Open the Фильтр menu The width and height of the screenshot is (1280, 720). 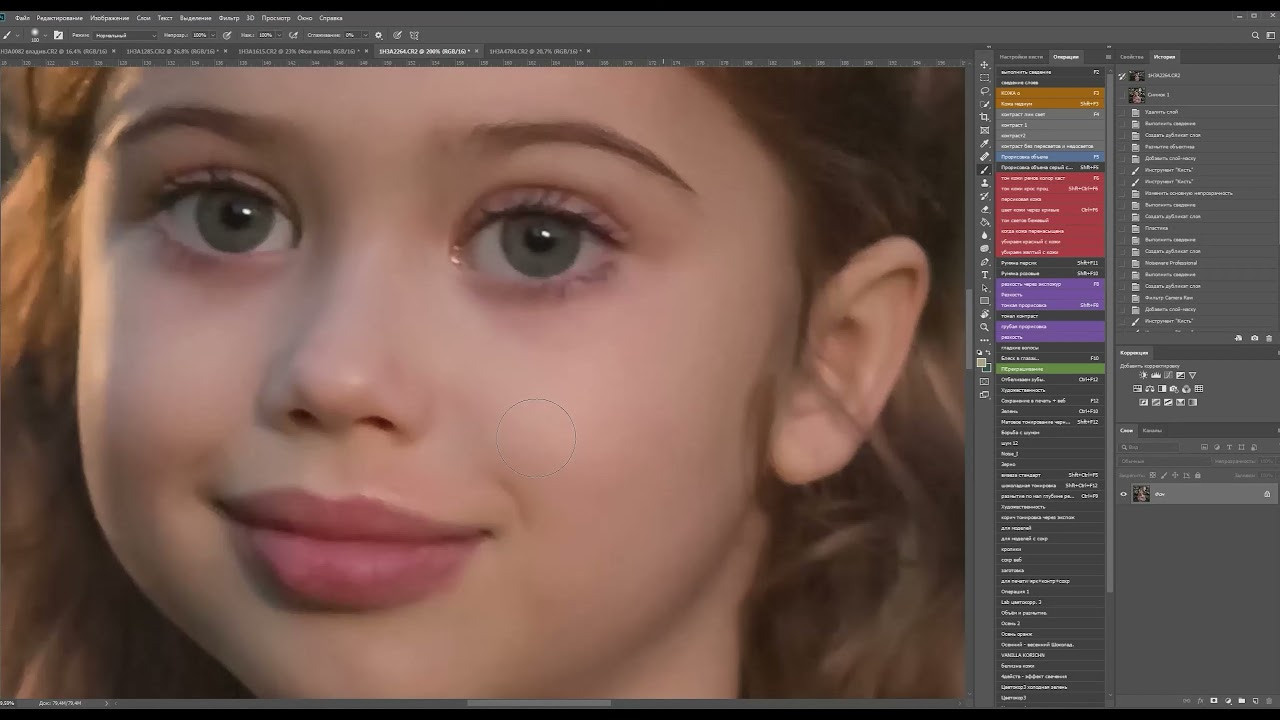230,17
